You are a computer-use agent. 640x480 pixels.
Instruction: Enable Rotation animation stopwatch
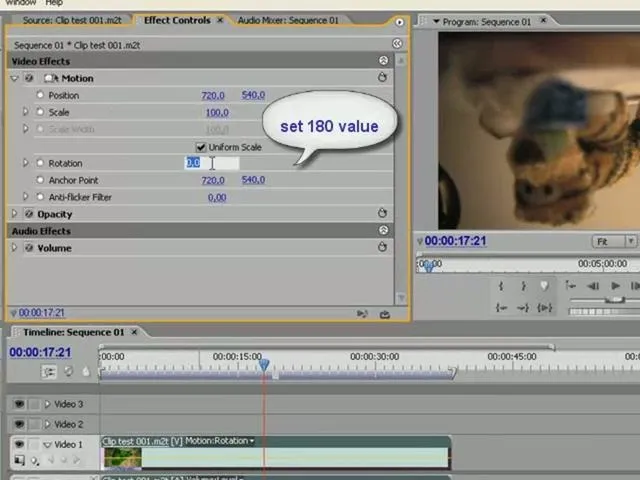40,163
